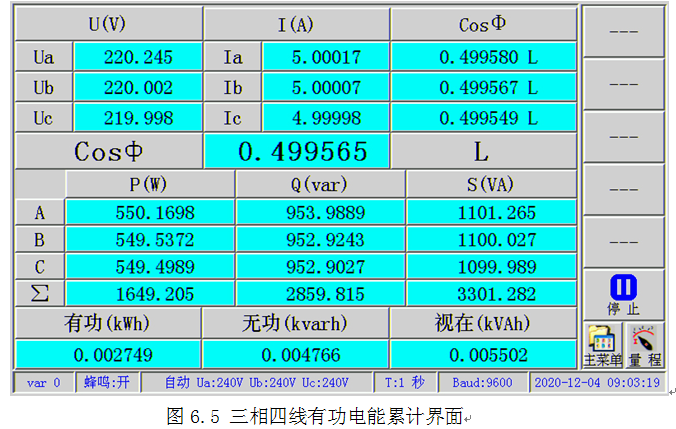
Task: Click the Ib current value 5.00007
Action: [326, 88]
